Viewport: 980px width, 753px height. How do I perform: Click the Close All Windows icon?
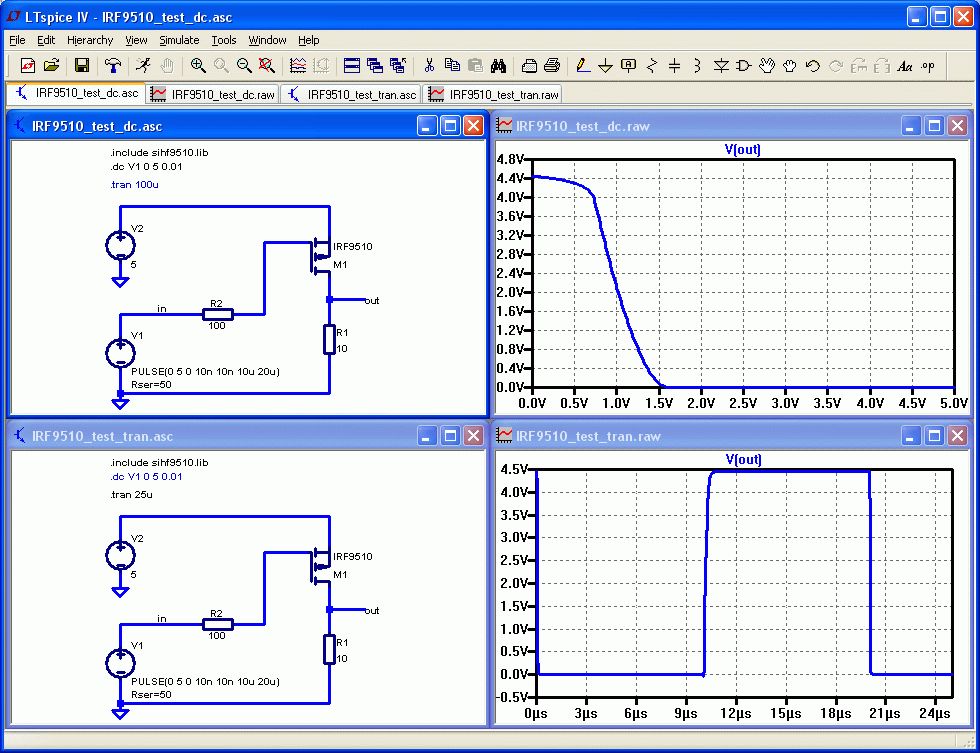coord(398,66)
